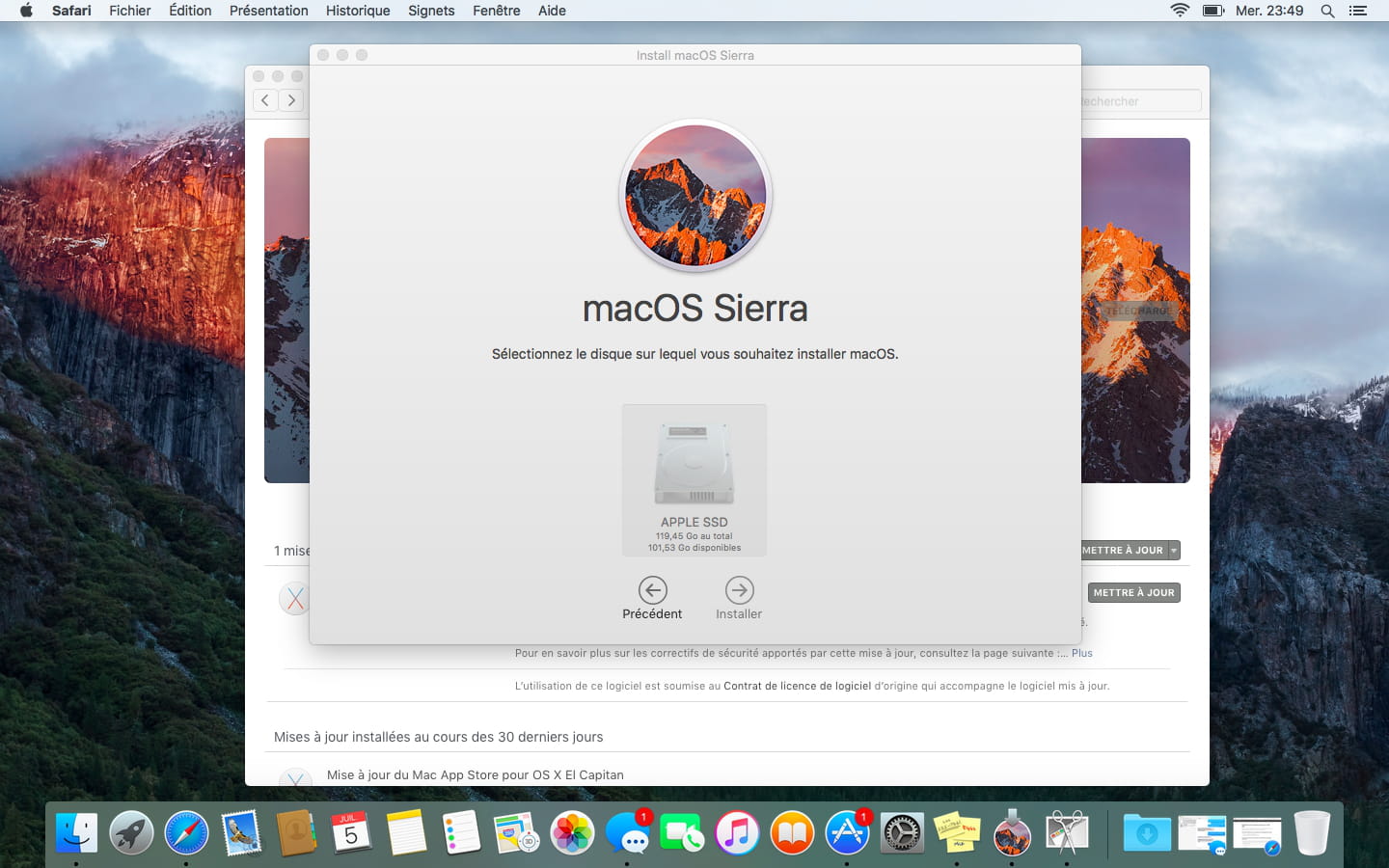Image resolution: width=1389 pixels, height=868 pixels.
Task: Open the Présentation menu
Action: (269, 11)
